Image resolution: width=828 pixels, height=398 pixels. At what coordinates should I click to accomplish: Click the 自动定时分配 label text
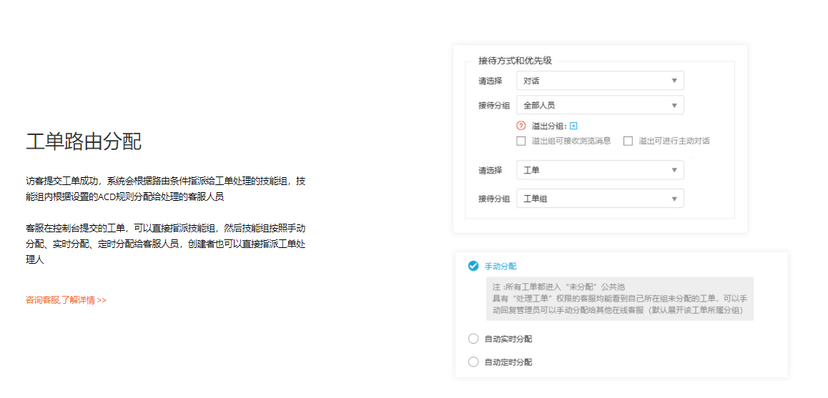(x=509, y=362)
